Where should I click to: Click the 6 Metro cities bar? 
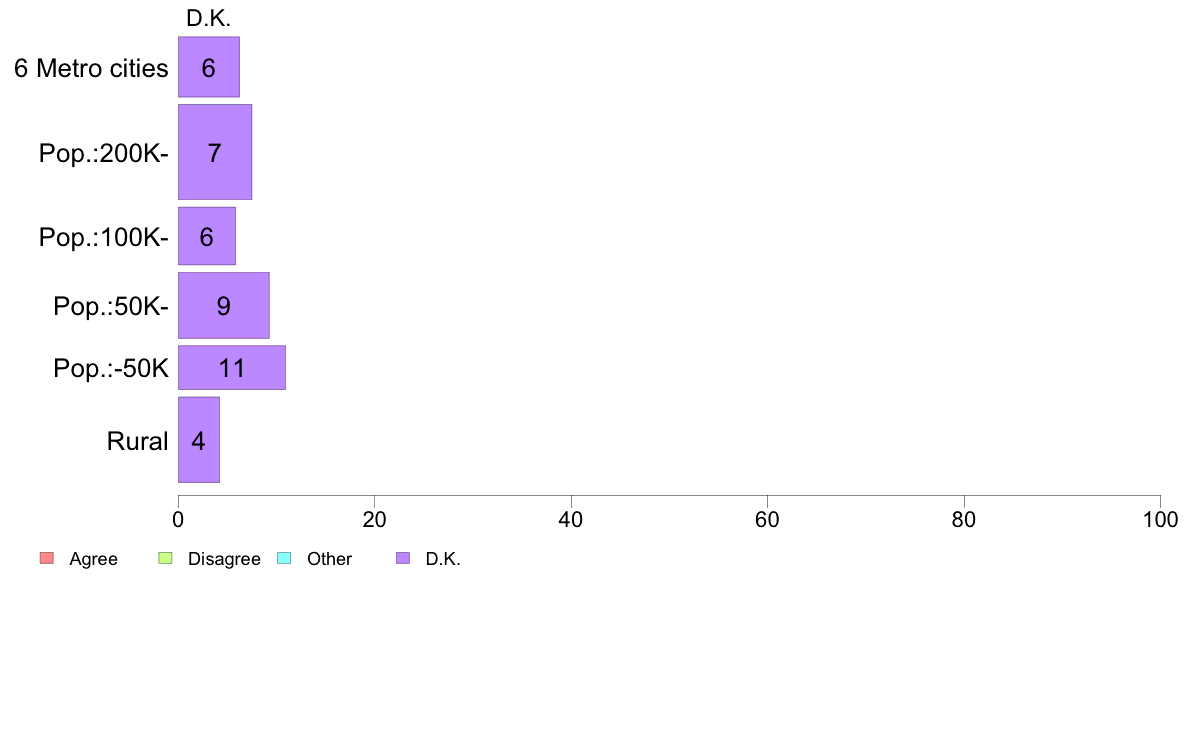point(209,67)
